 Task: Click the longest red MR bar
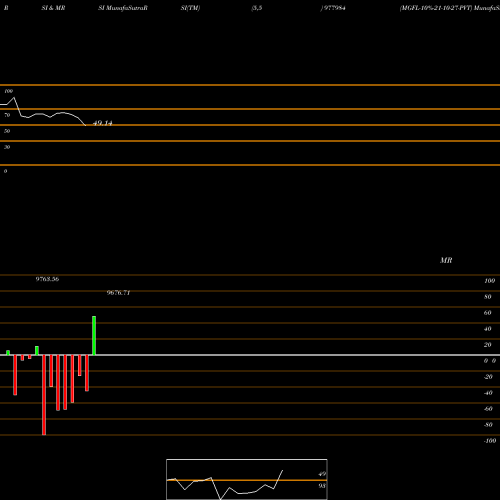click(x=44, y=395)
